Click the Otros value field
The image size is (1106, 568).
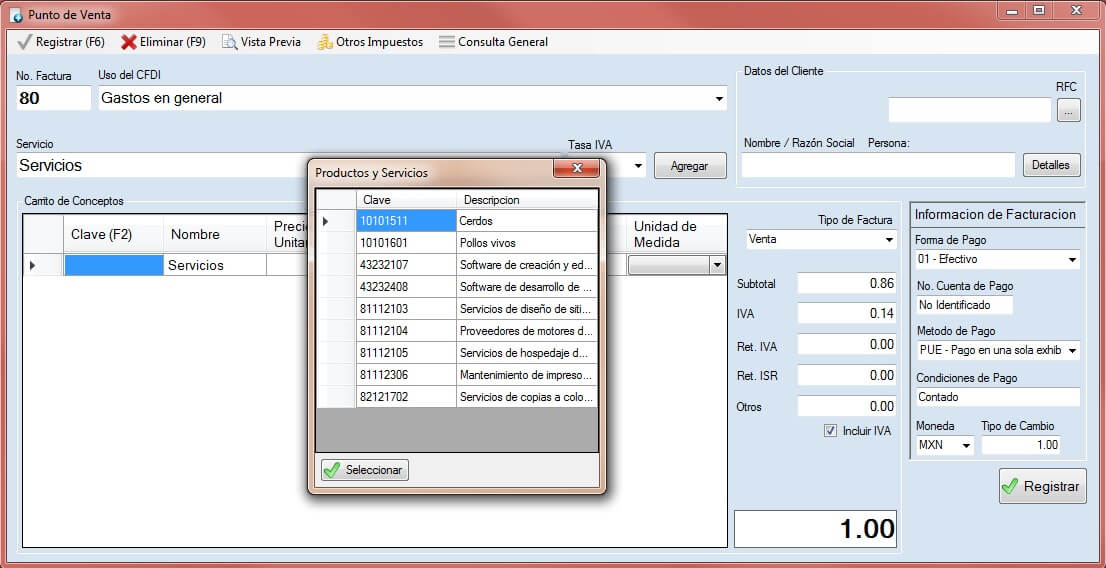(847, 406)
